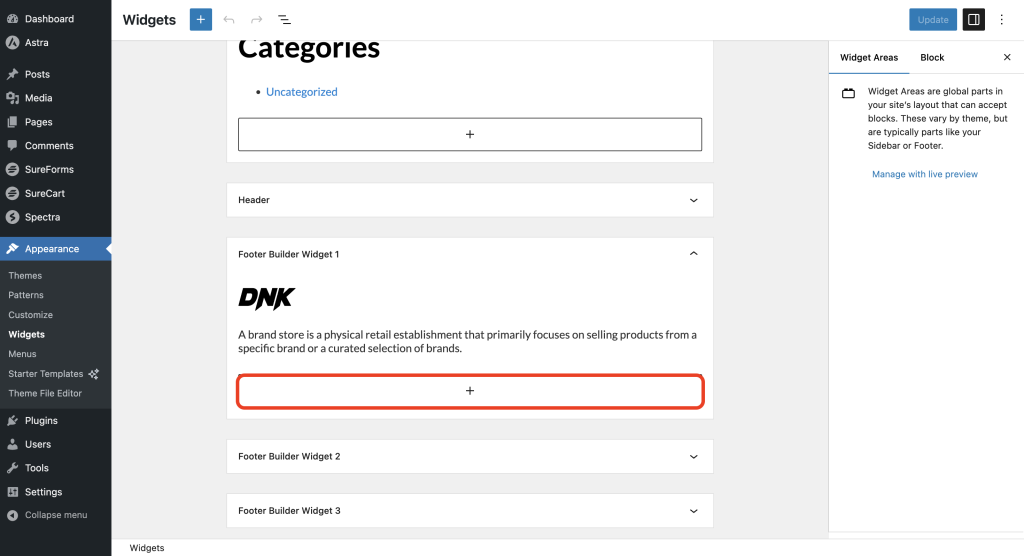Open the three-dot Options menu
1024x556 pixels.
coord(1002,20)
